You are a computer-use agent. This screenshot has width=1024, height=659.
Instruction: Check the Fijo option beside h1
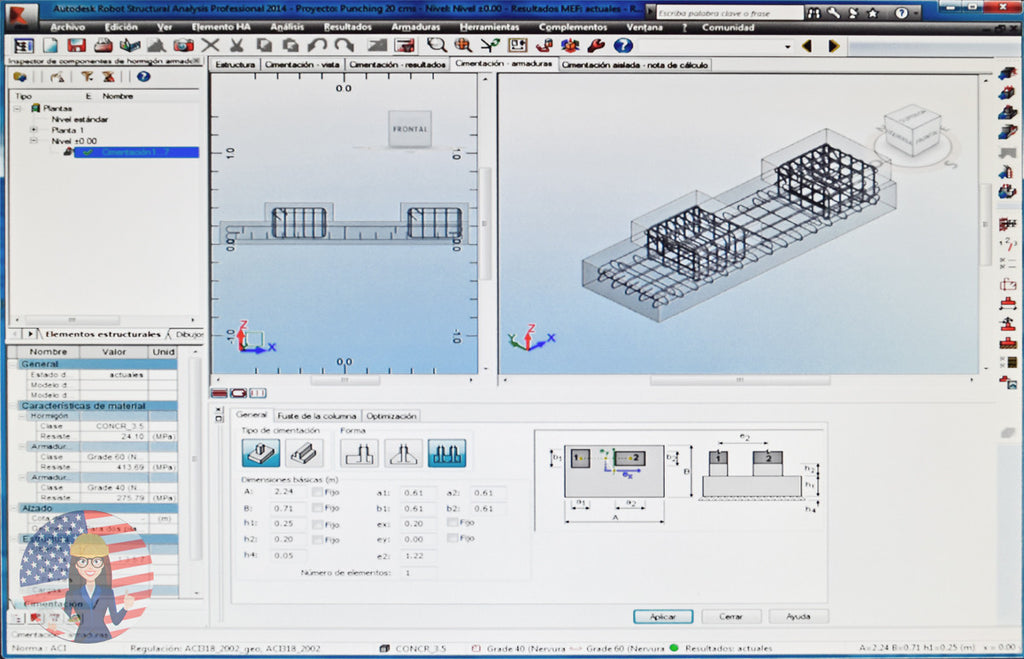click(318, 524)
